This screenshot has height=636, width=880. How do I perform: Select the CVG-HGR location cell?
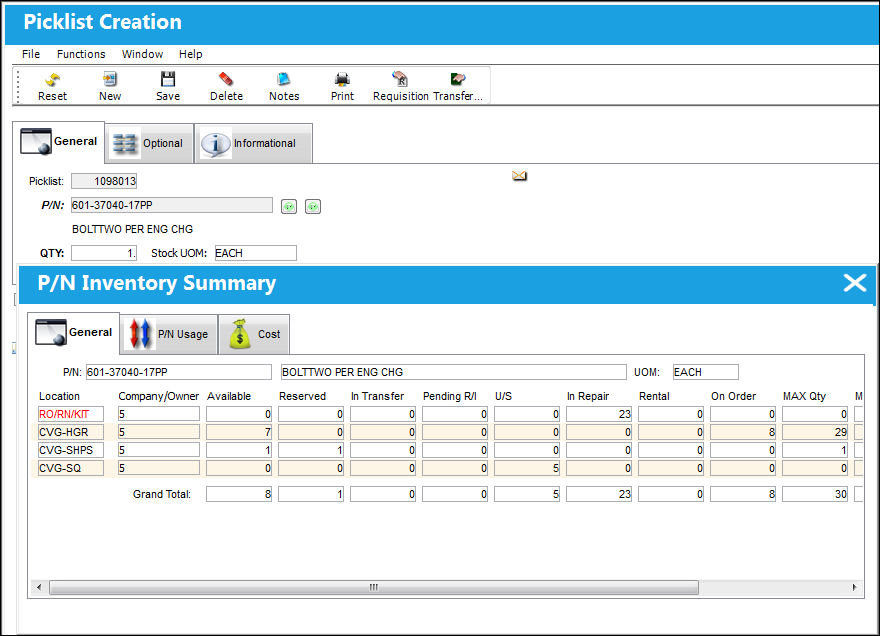71,432
